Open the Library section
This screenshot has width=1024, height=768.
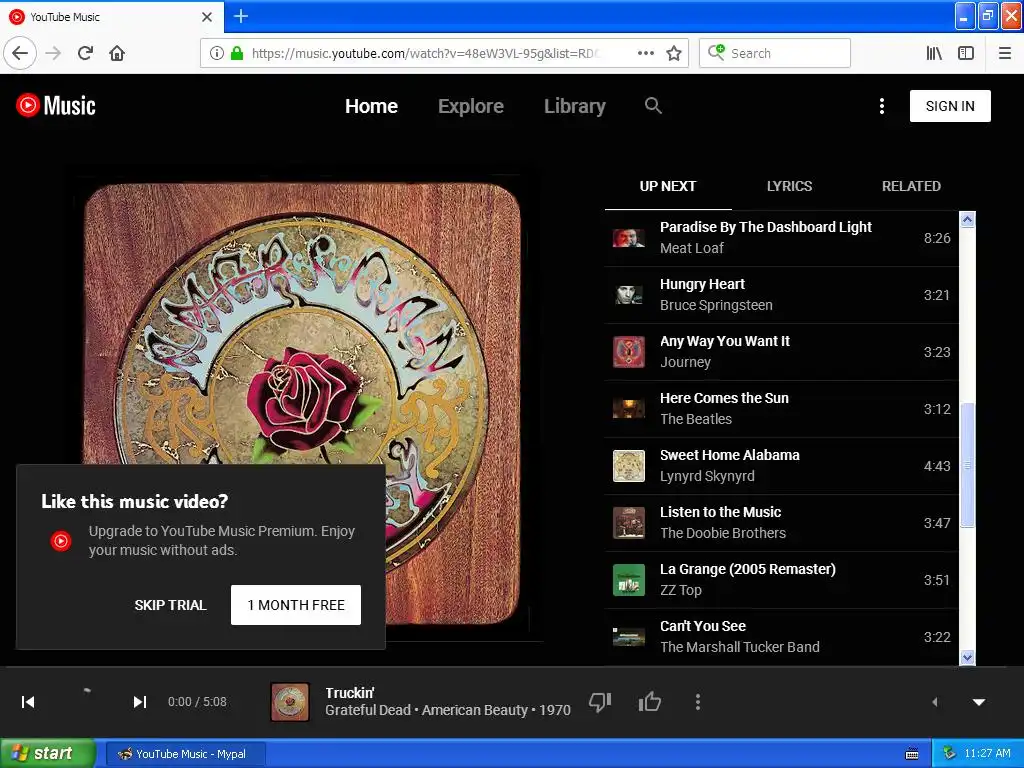[575, 106]
